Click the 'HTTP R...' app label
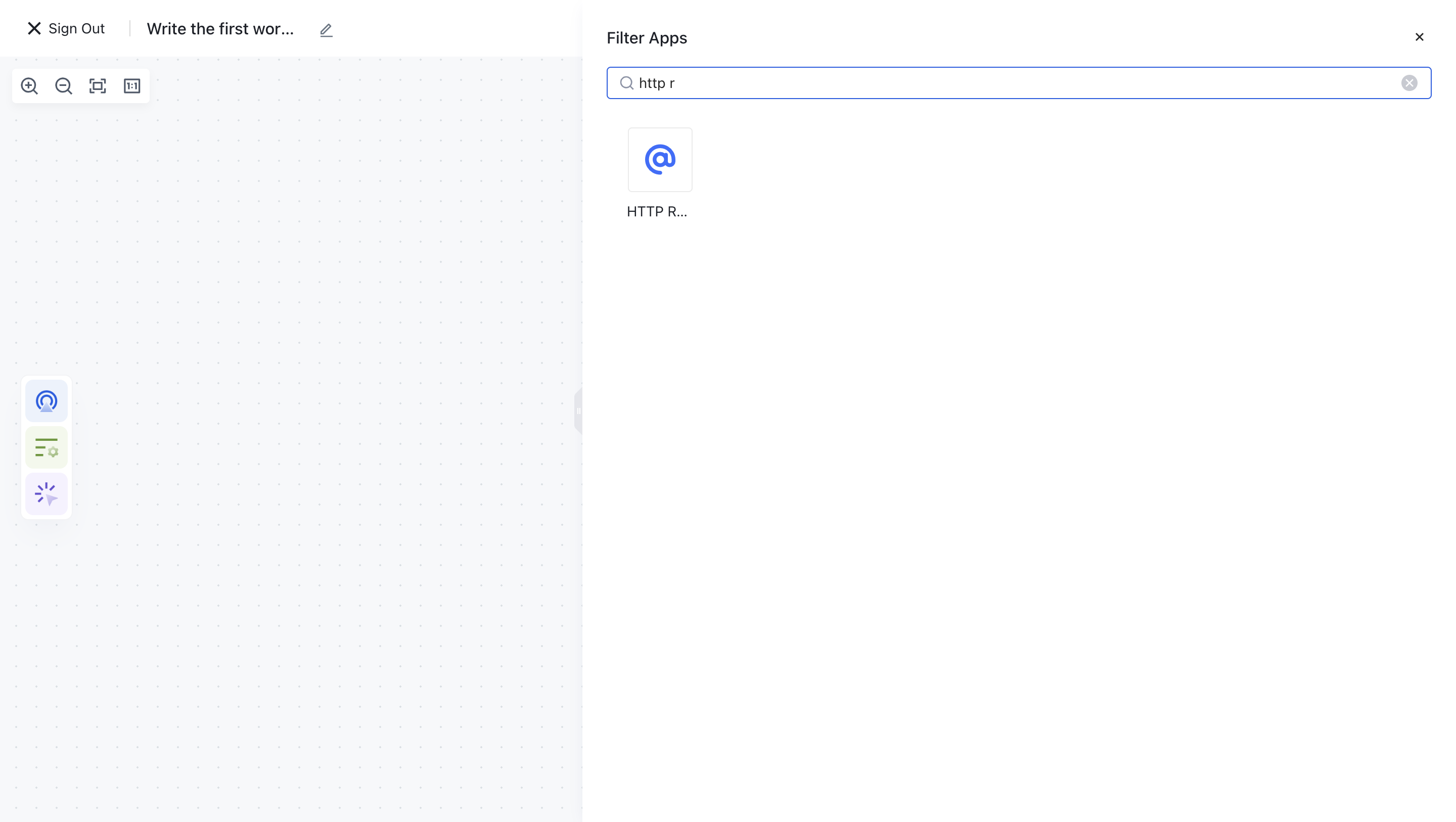Image resolution: width=1456 pixels, height=822 pixels. [657, 211]
